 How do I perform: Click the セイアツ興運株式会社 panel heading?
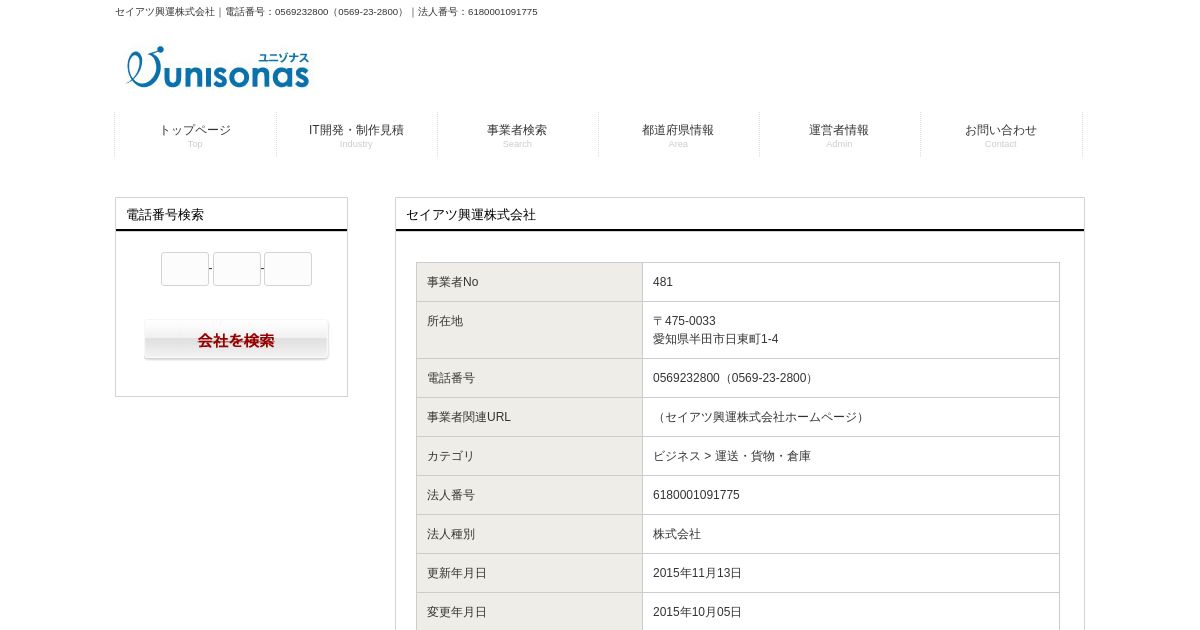coord(471,214)
